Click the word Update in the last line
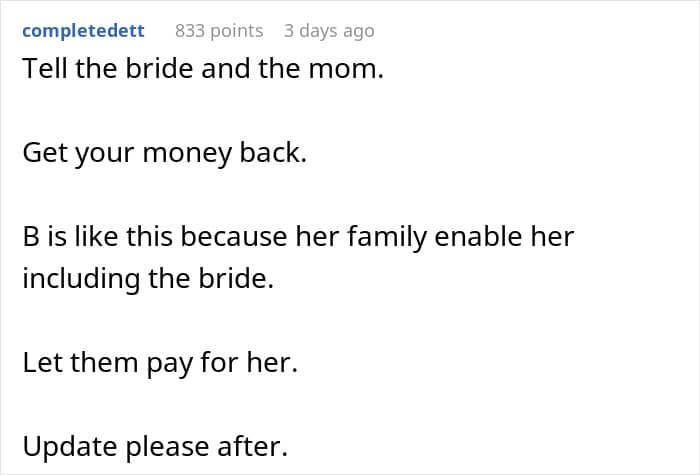The height and width of the screenshot is (475, 700). (x=70, y=446)
